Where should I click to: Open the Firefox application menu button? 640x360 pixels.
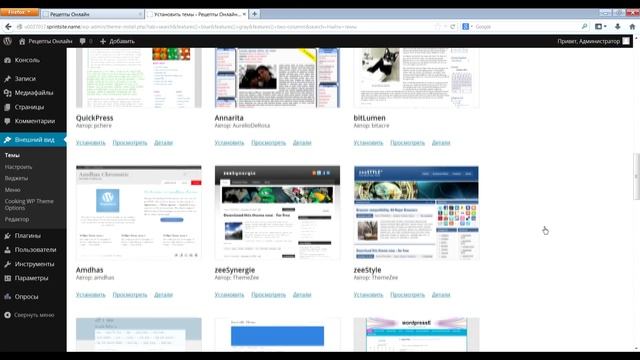[x=20, y=12]
